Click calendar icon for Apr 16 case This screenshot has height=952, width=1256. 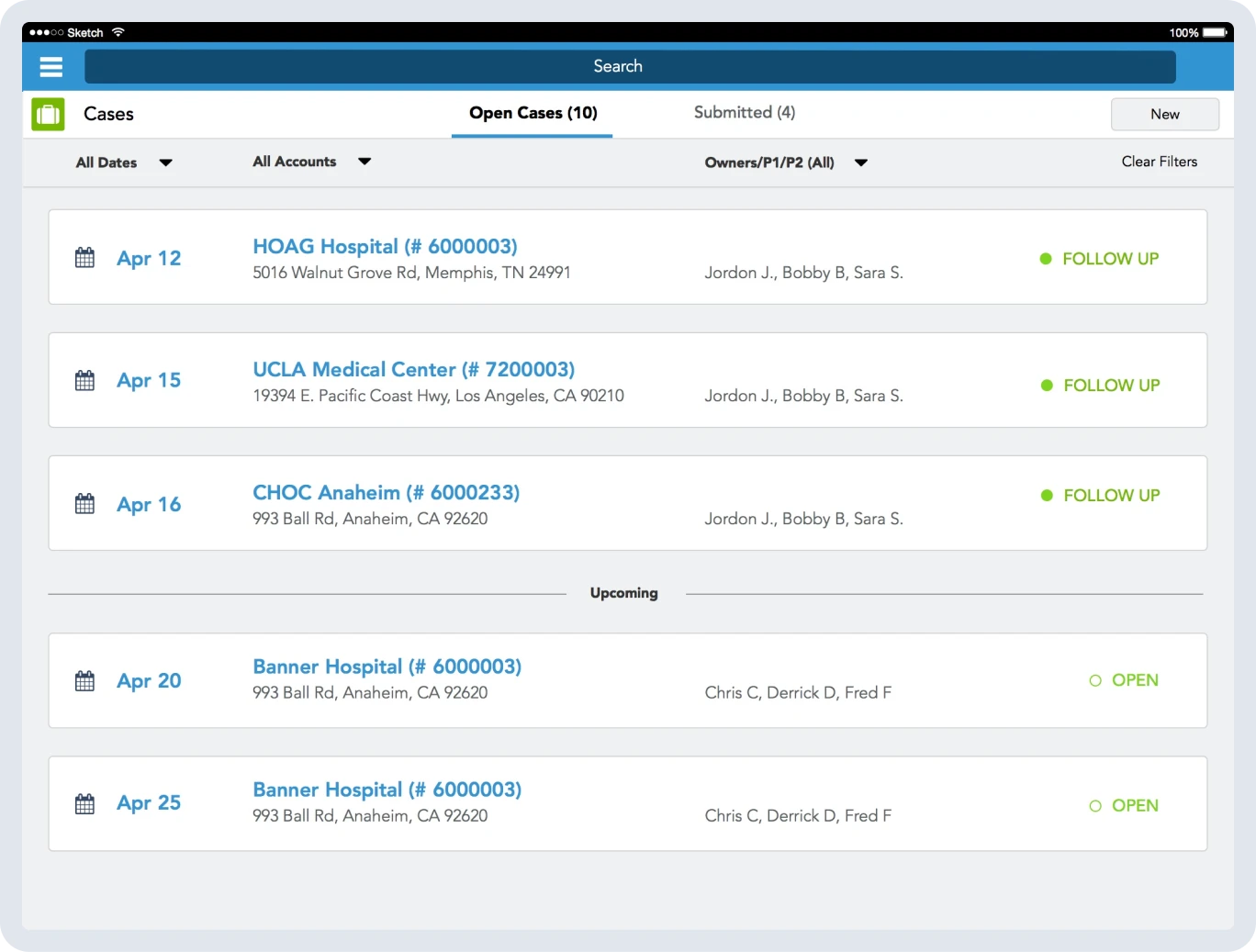click(84, 504)
